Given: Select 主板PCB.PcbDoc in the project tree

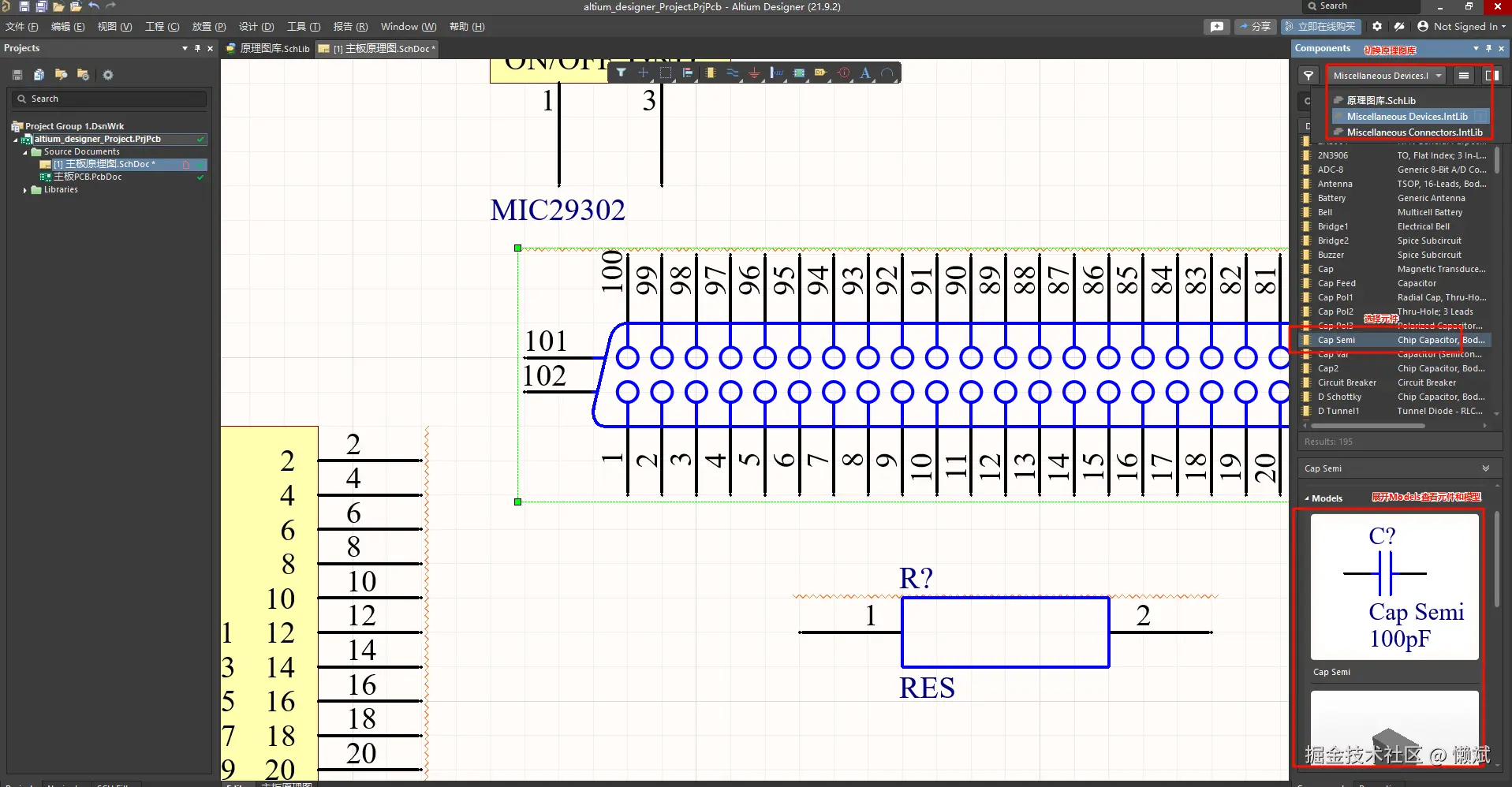Looking at the screenshot, I should (x=87, y=177).
